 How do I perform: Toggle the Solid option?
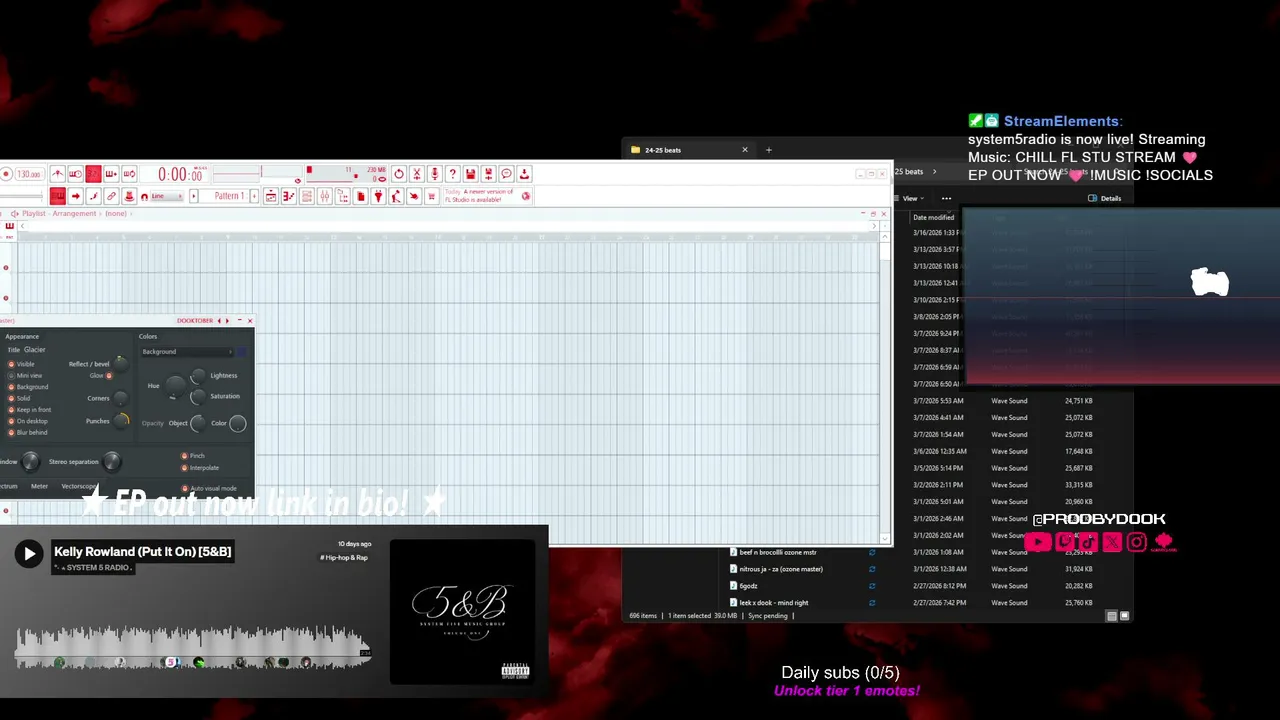[12, 398]
